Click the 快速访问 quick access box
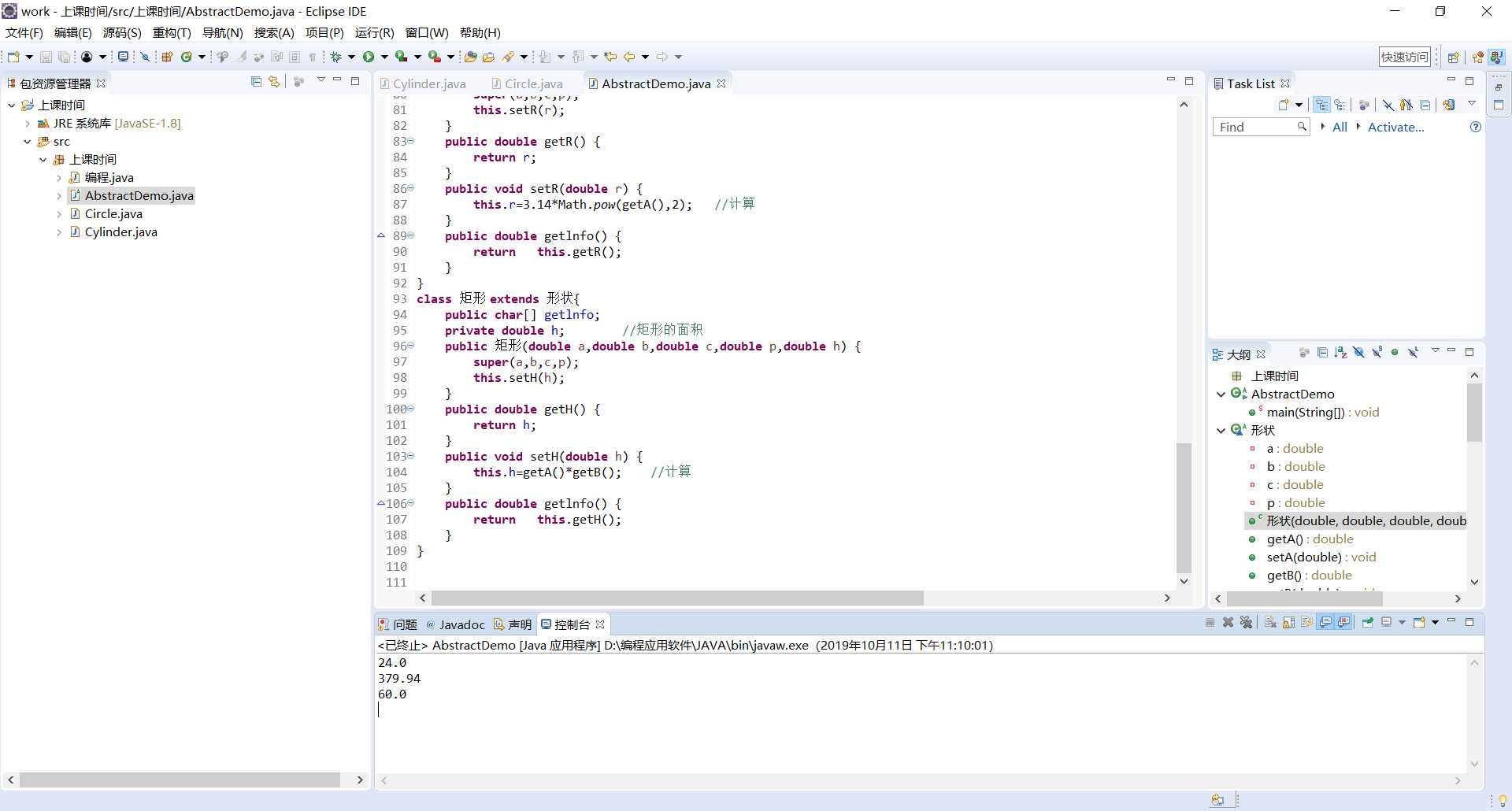1512x811 pixels. [x=1404, y=57]
